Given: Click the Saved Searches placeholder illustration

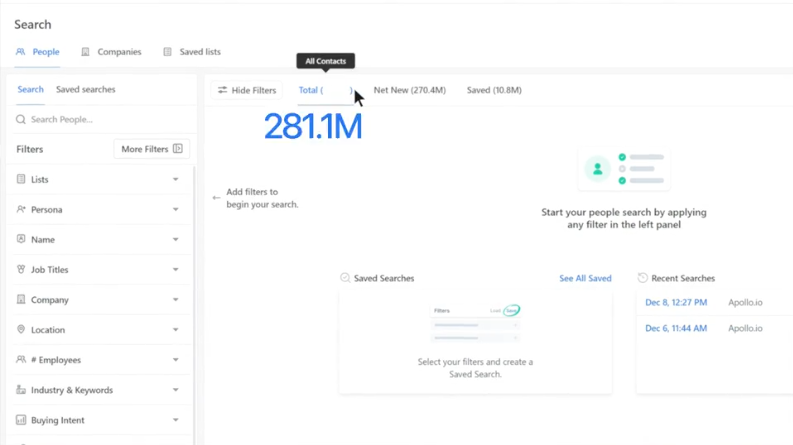Looking at the screenshot, I should tap(475, 324).
